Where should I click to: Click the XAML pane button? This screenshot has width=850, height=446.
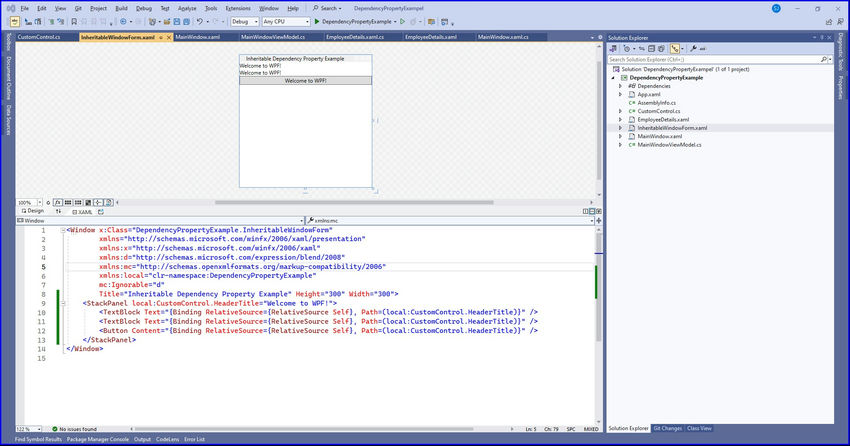click(82, 211)
